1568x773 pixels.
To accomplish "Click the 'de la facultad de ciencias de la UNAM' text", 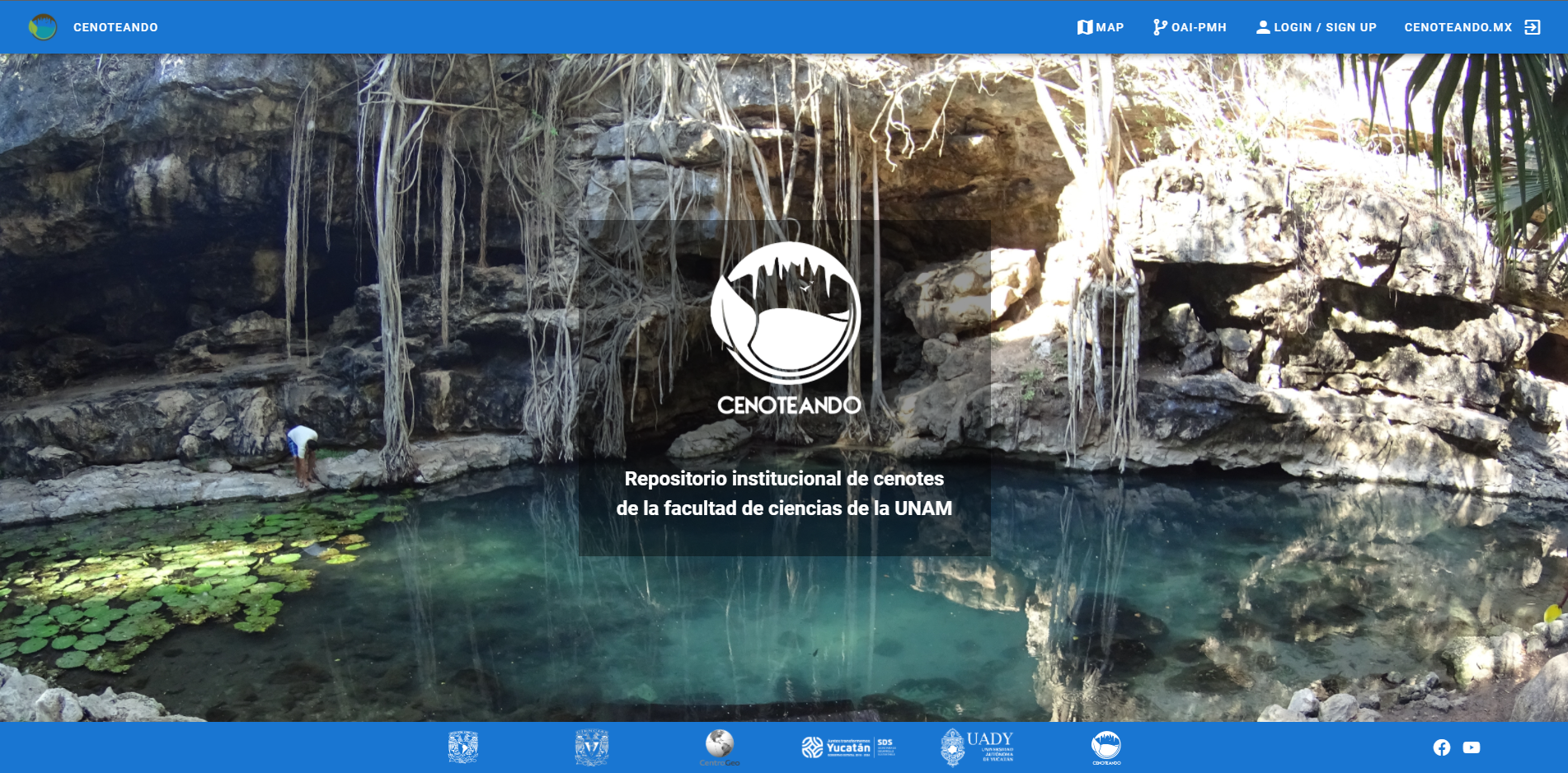I will [784, 508].
